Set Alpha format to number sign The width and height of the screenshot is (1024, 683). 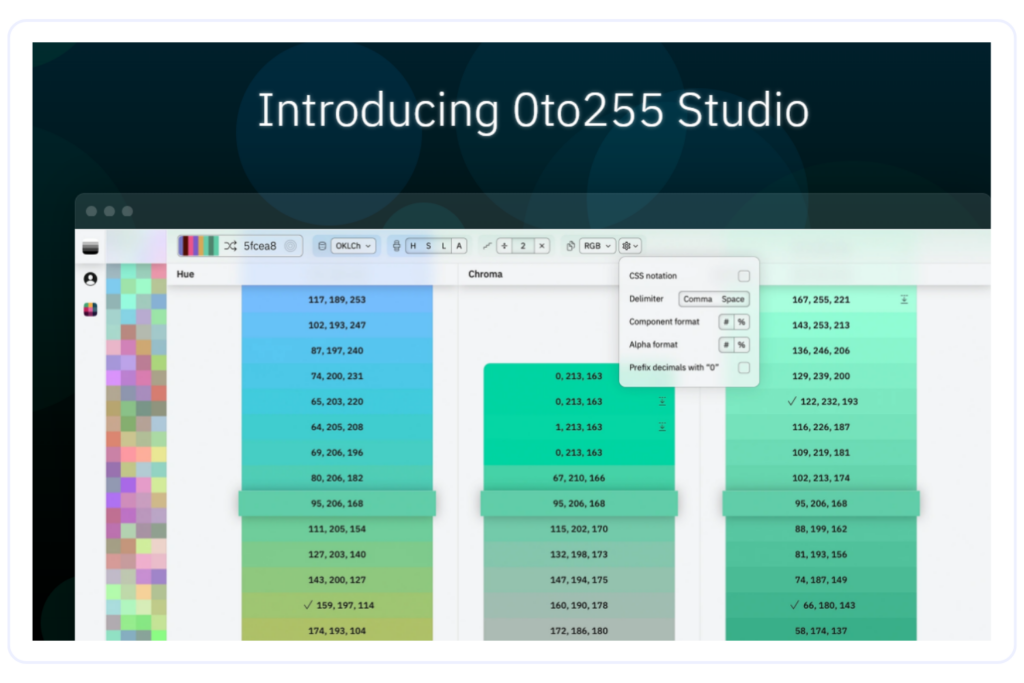click(726, 345)
